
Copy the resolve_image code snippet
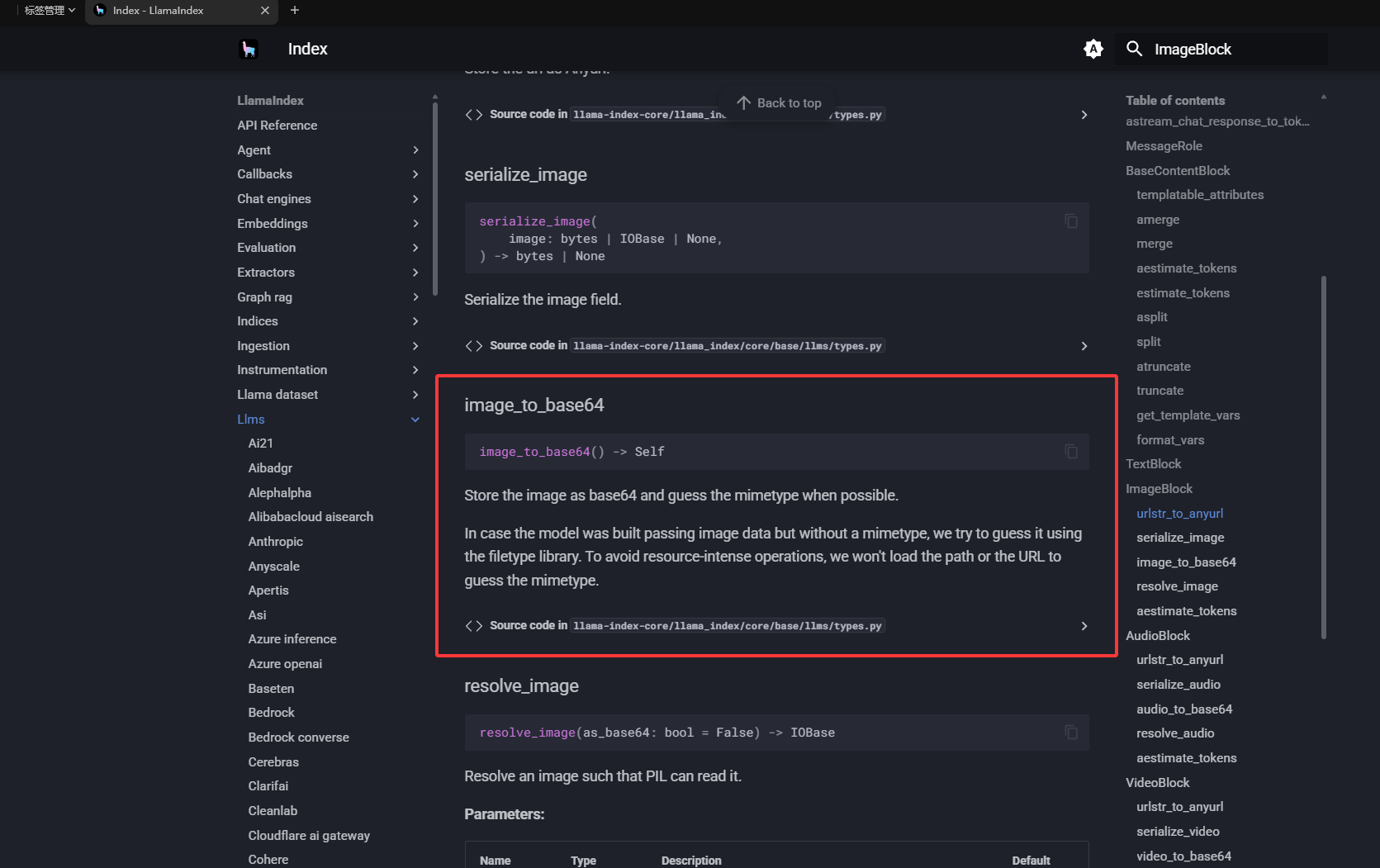tap(1071, 733)
